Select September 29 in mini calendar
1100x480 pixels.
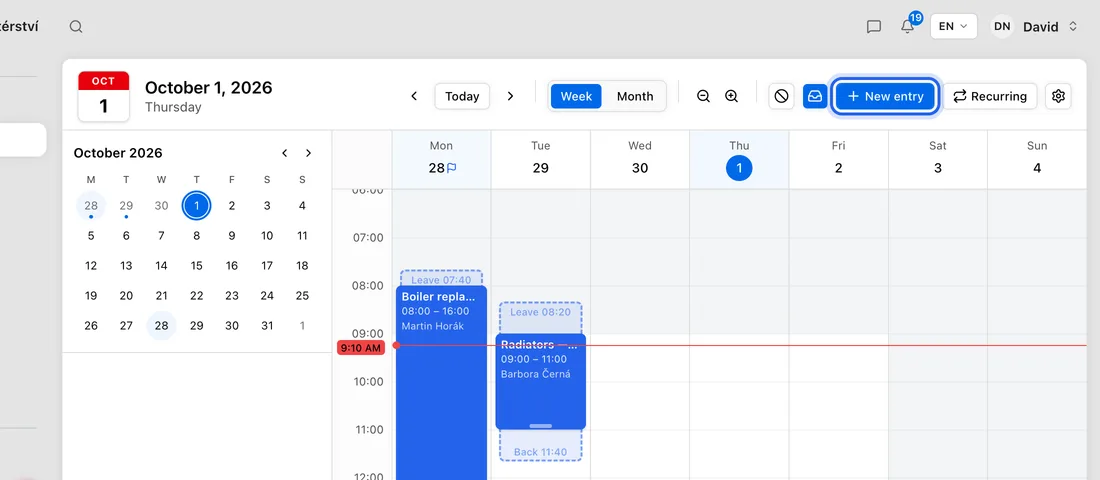(x=126, y=206)
